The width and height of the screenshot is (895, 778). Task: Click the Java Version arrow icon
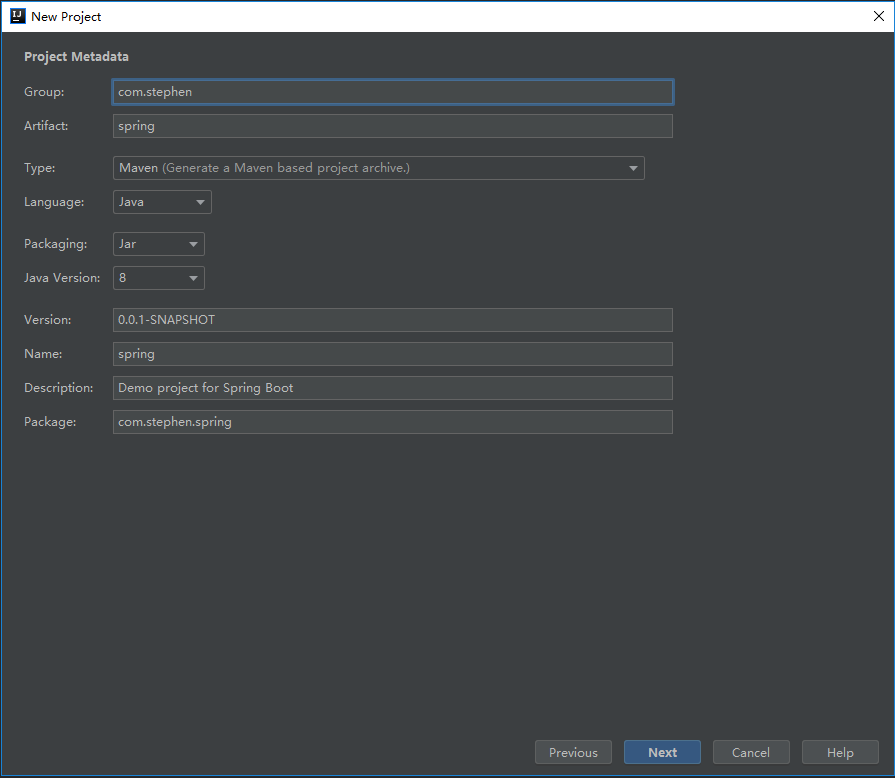193,279
